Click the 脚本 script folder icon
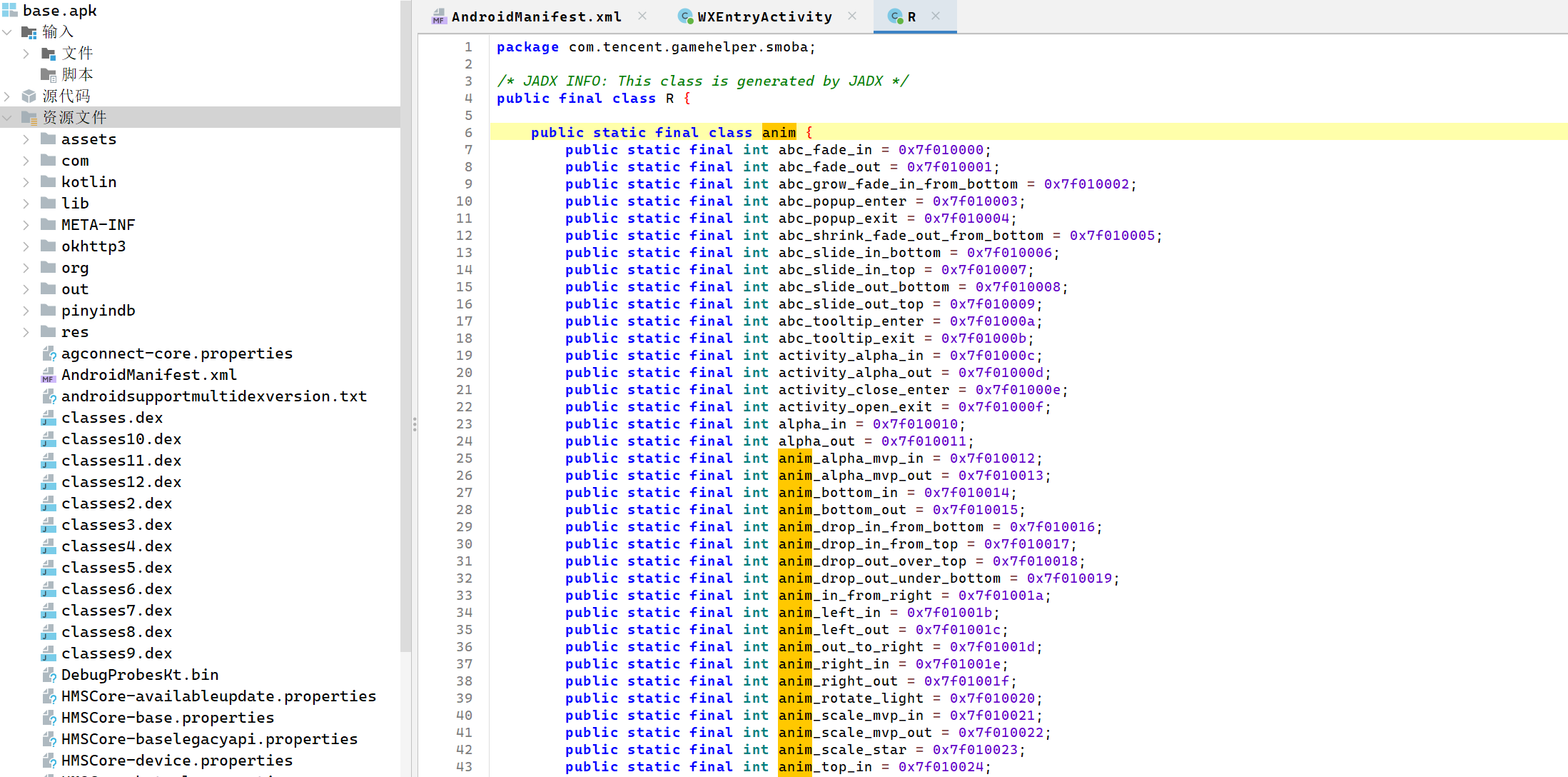Viewport: 1568px width, 777px height. tap(49, 74)
